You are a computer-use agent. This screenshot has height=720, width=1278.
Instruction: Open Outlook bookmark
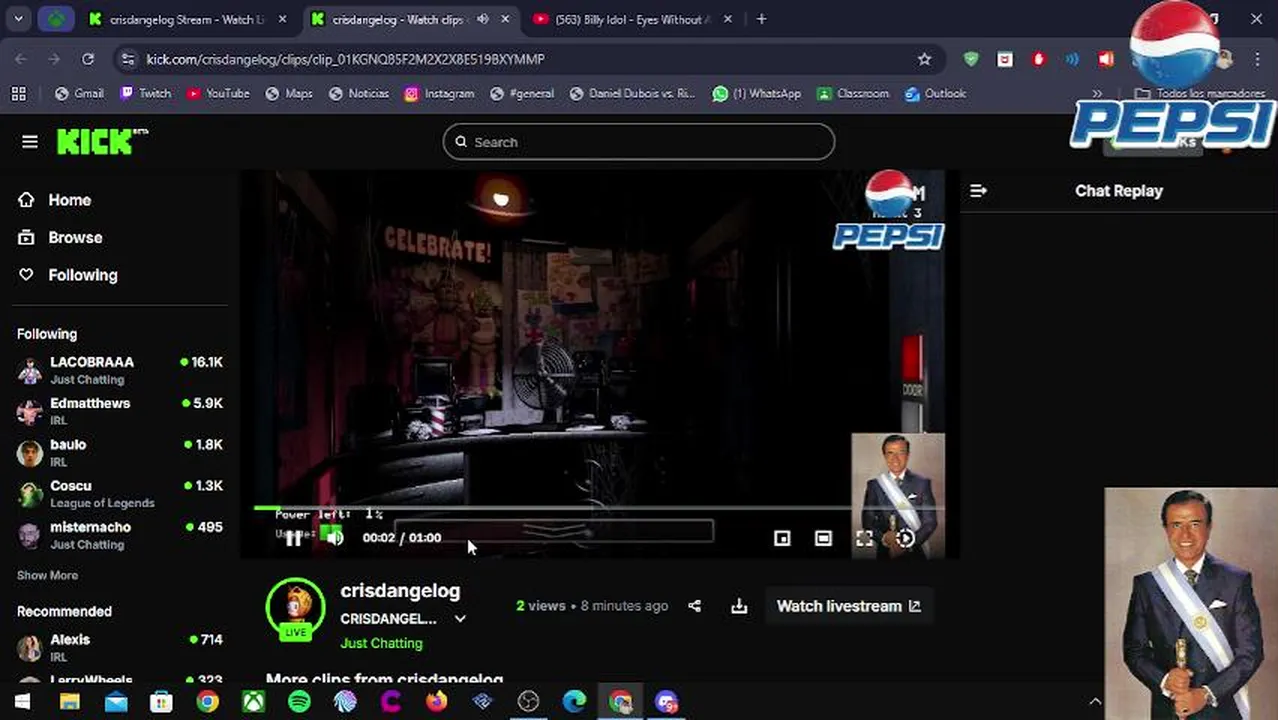935,93
